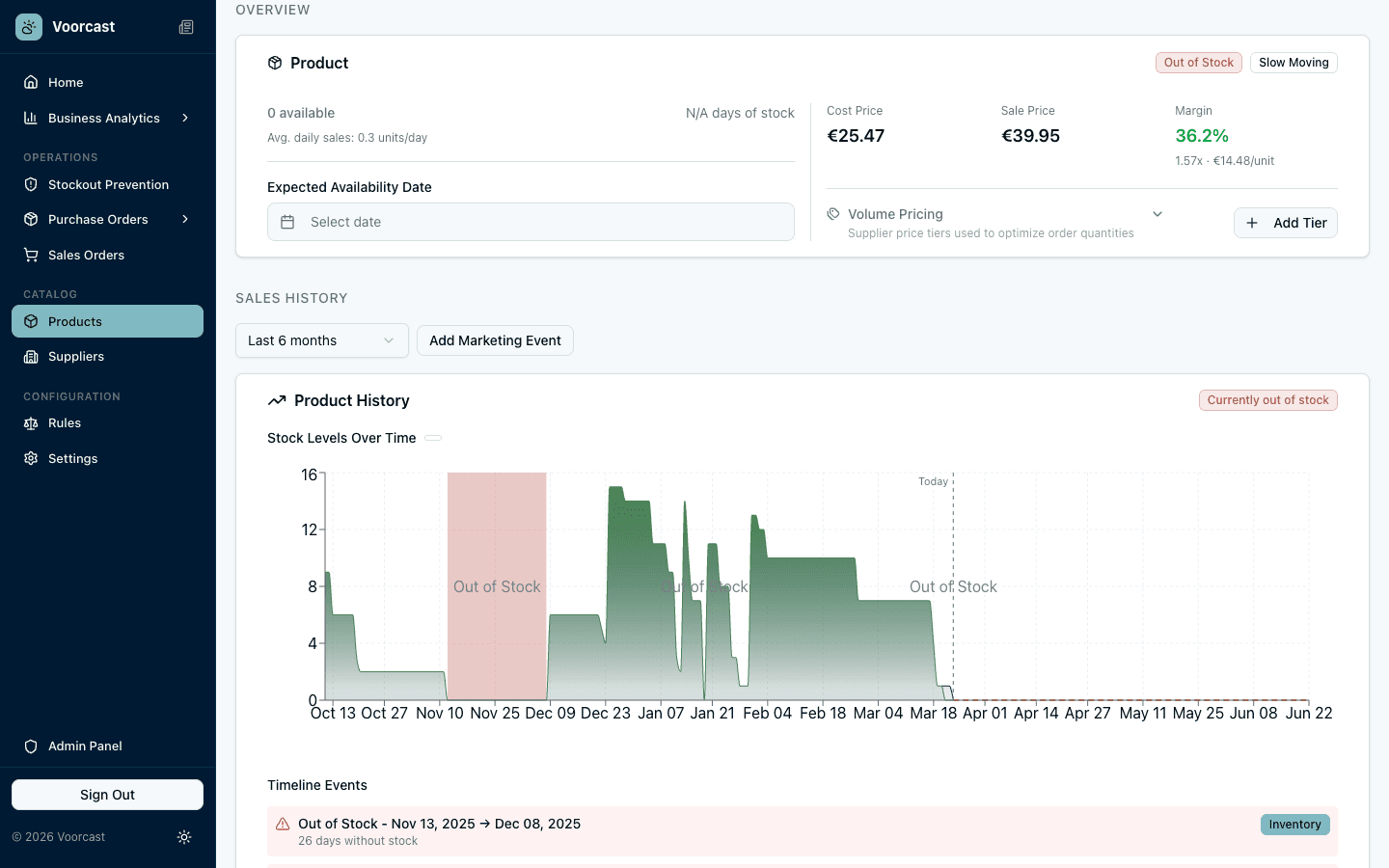Open the Settings page from sidebar
The image size is (1389, 868).
click(73, 458)
